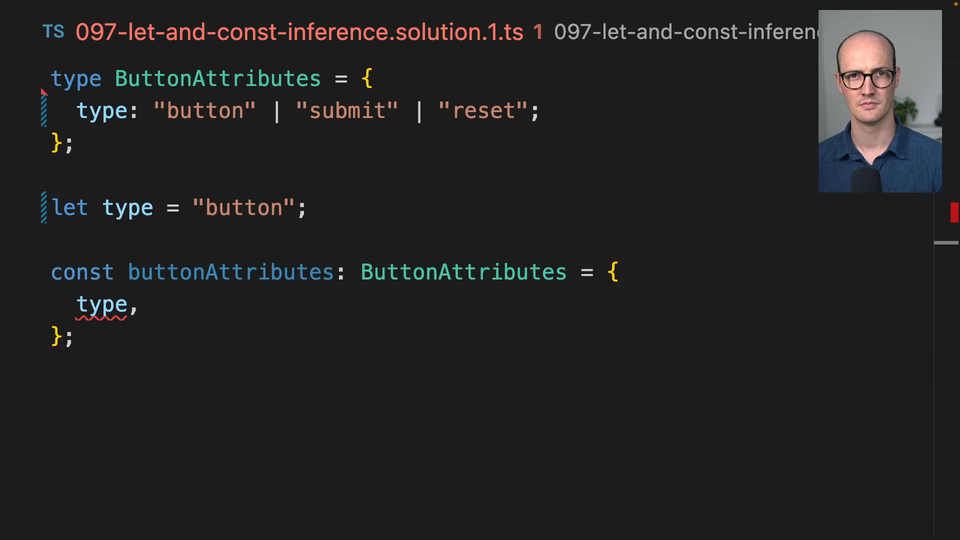Click the "reset" string literal in the union
960x540 pixels.
483,110
